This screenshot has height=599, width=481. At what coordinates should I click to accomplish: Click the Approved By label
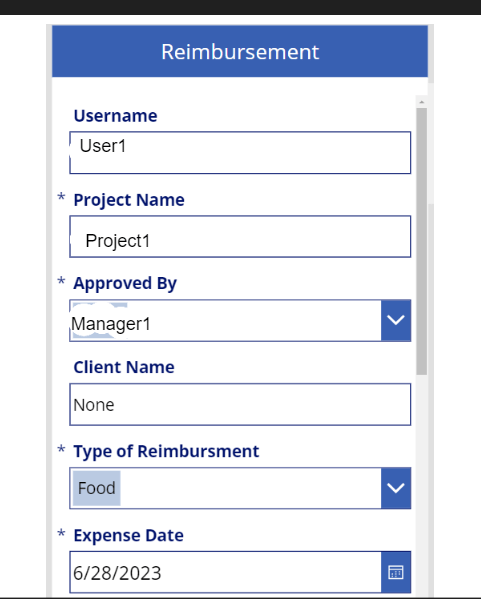point(125,283)
